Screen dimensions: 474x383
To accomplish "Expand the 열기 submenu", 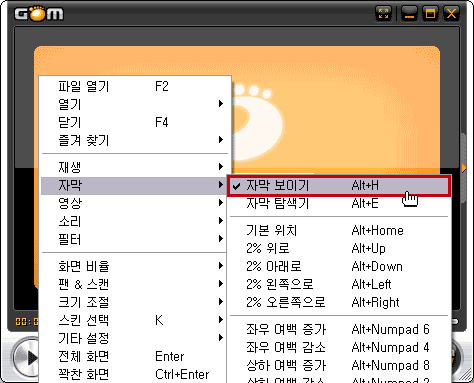I will (x=136, y=104).
